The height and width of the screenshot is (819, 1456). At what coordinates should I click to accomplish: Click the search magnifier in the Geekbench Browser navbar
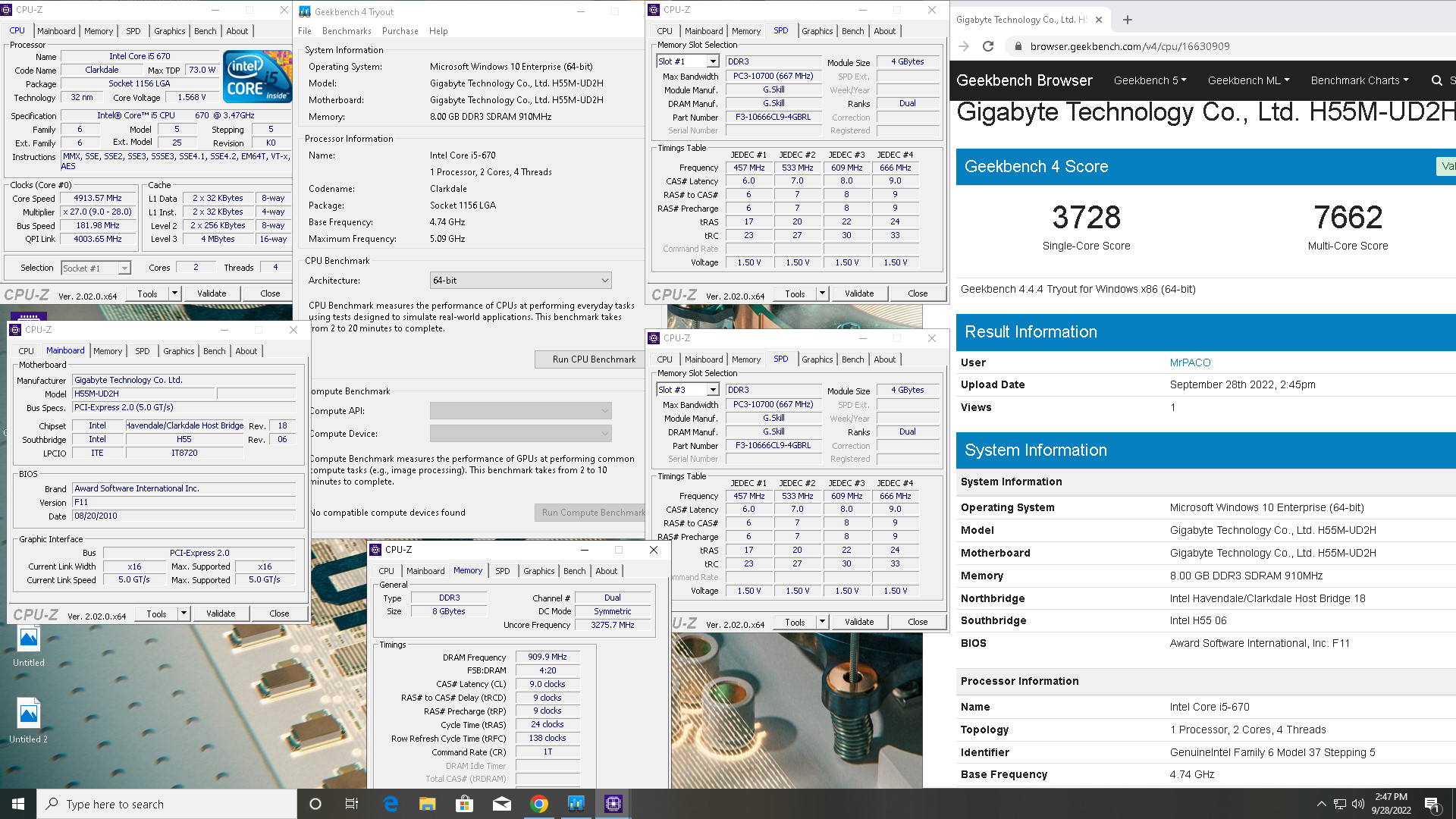(1436, 80)
